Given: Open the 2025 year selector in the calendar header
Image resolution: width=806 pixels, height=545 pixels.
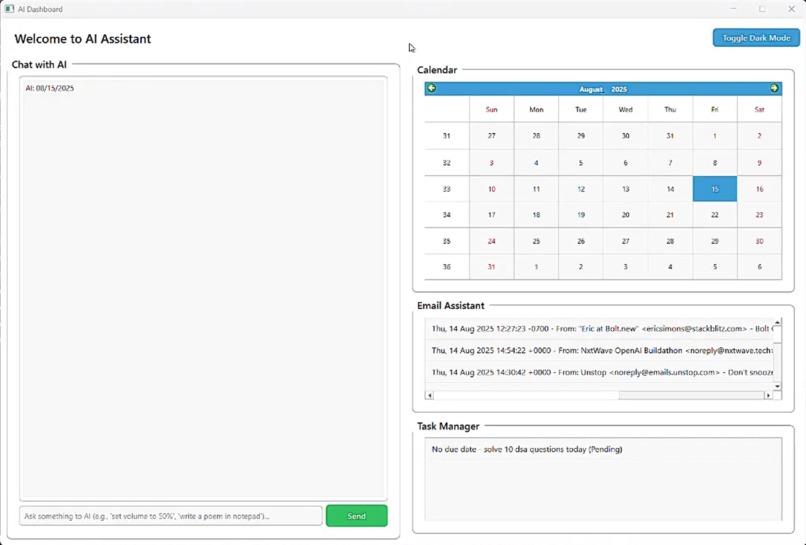Looking at the screenshot, I should [x=619, y=89].
